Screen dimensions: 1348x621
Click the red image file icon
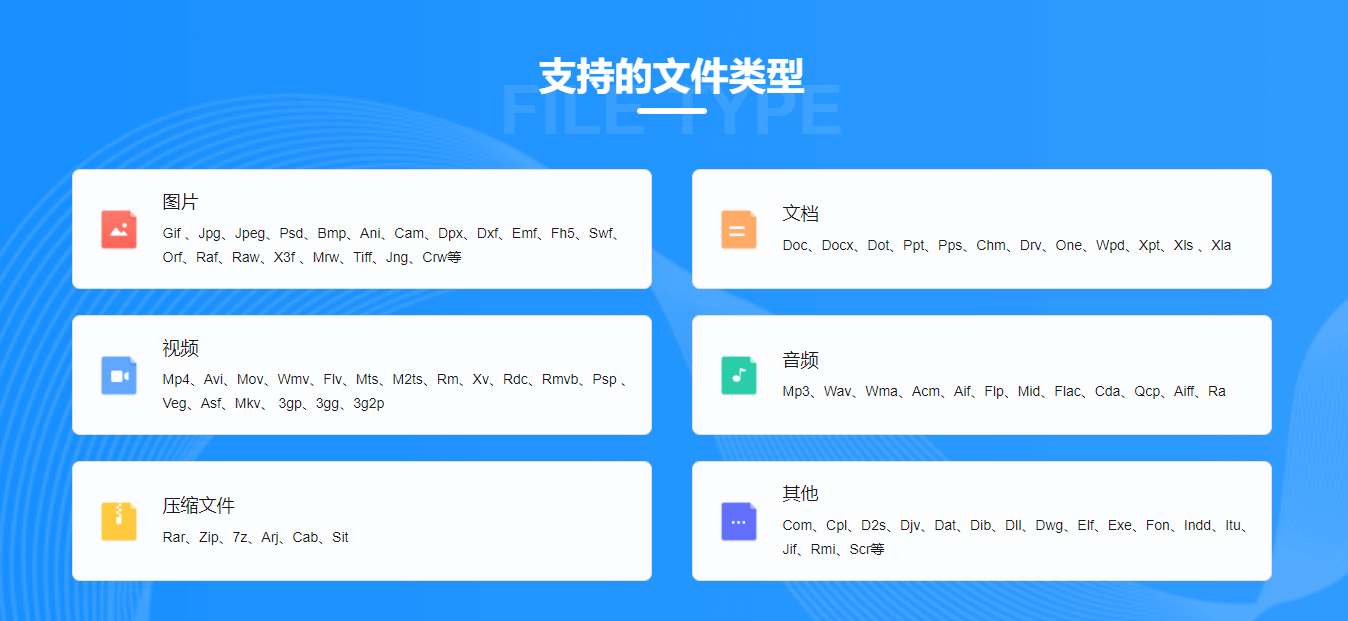pos(119,229)
